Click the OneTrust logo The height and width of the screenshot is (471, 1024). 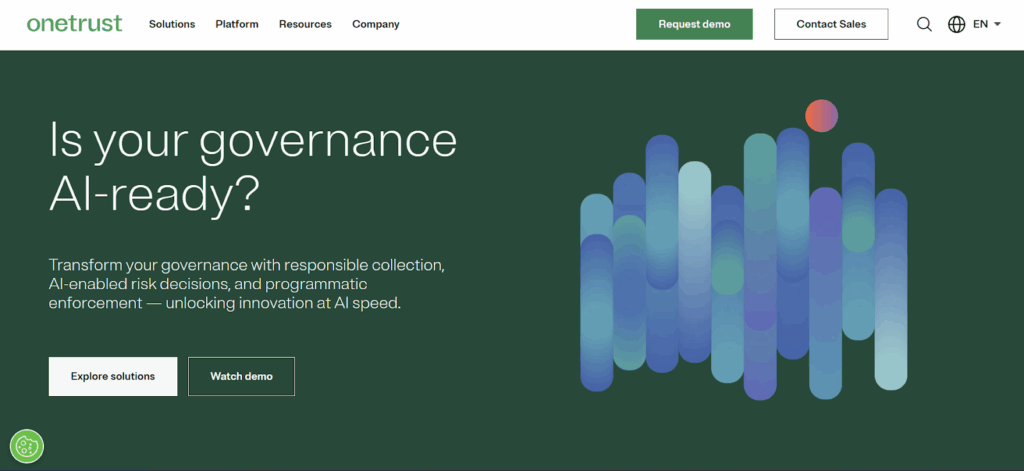pyautogui.click(x=74, y=24)
